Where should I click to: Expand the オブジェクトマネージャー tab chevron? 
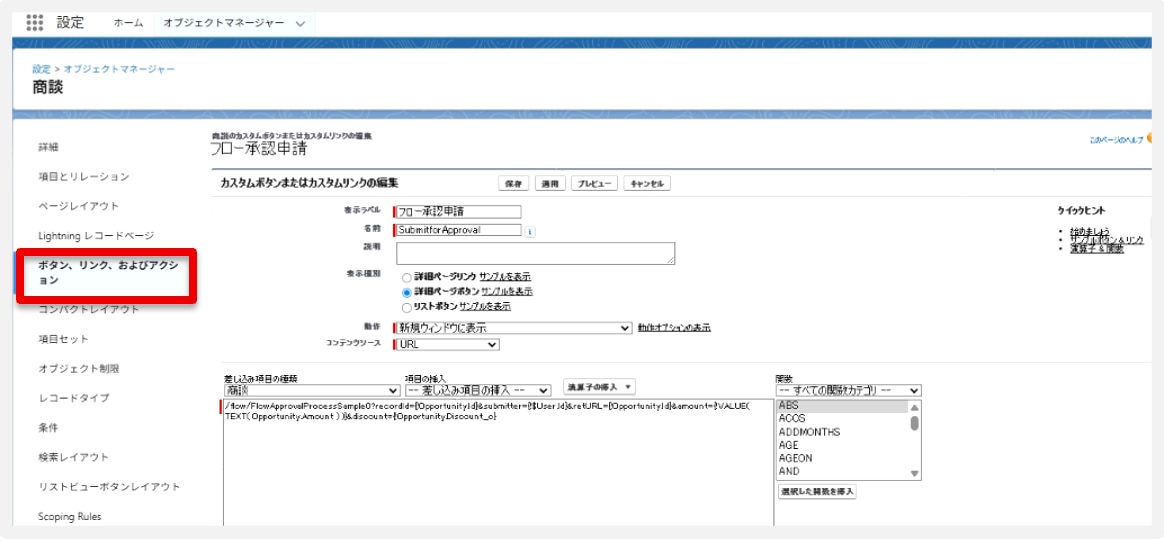[300, 23]
